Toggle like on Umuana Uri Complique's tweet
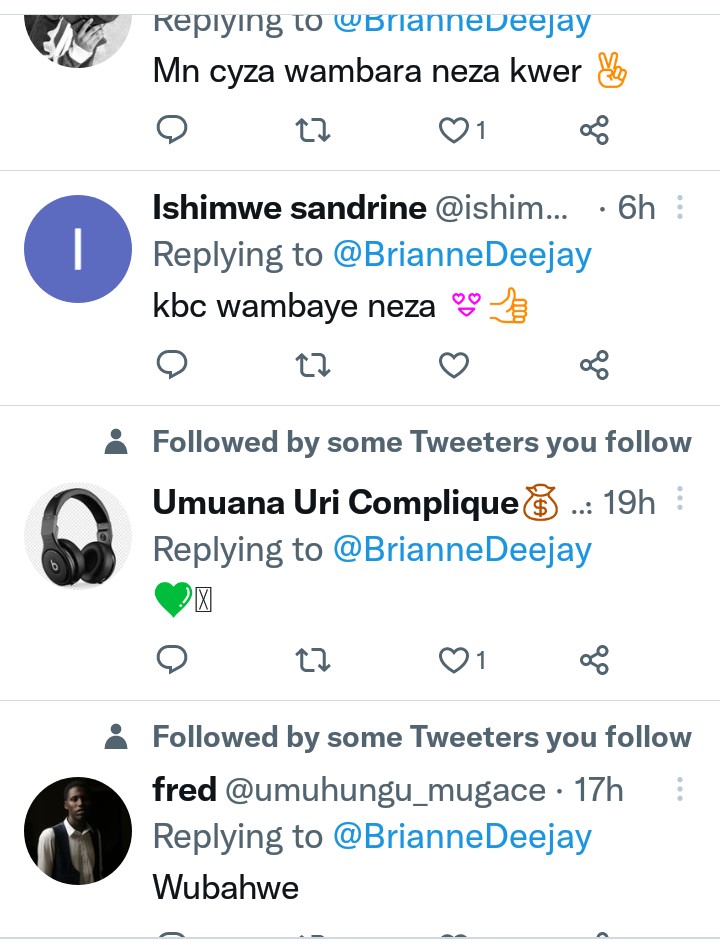The image size is (720, 942). click(x=455, y=660)
